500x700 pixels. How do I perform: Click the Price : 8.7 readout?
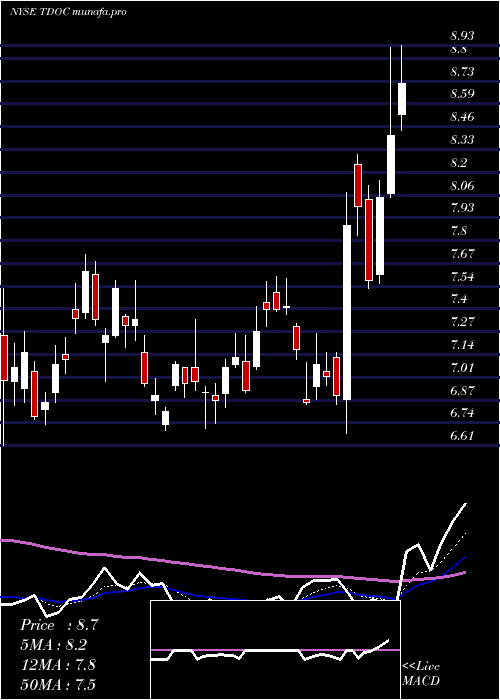click(58, 625)
